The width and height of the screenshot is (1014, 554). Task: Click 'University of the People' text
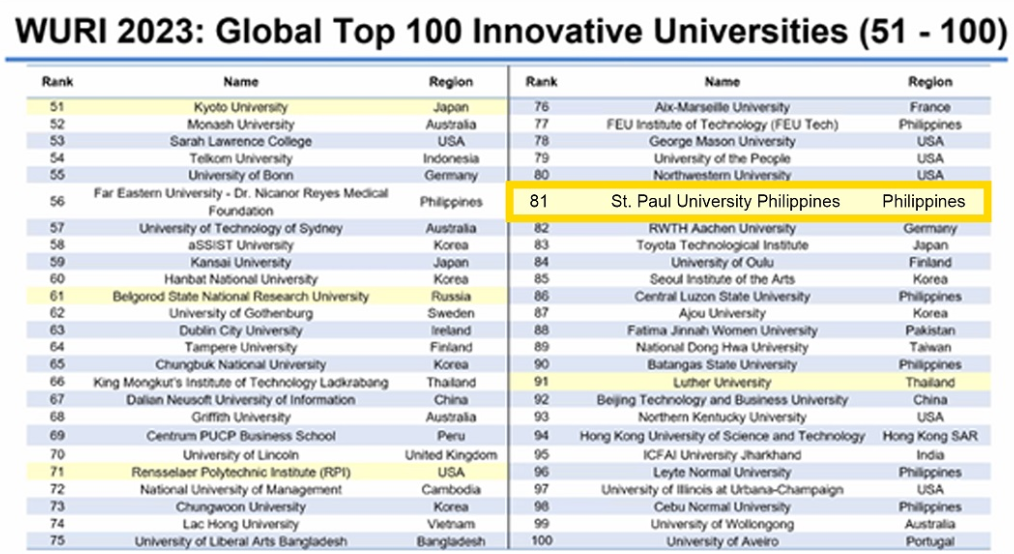[722, 158]
